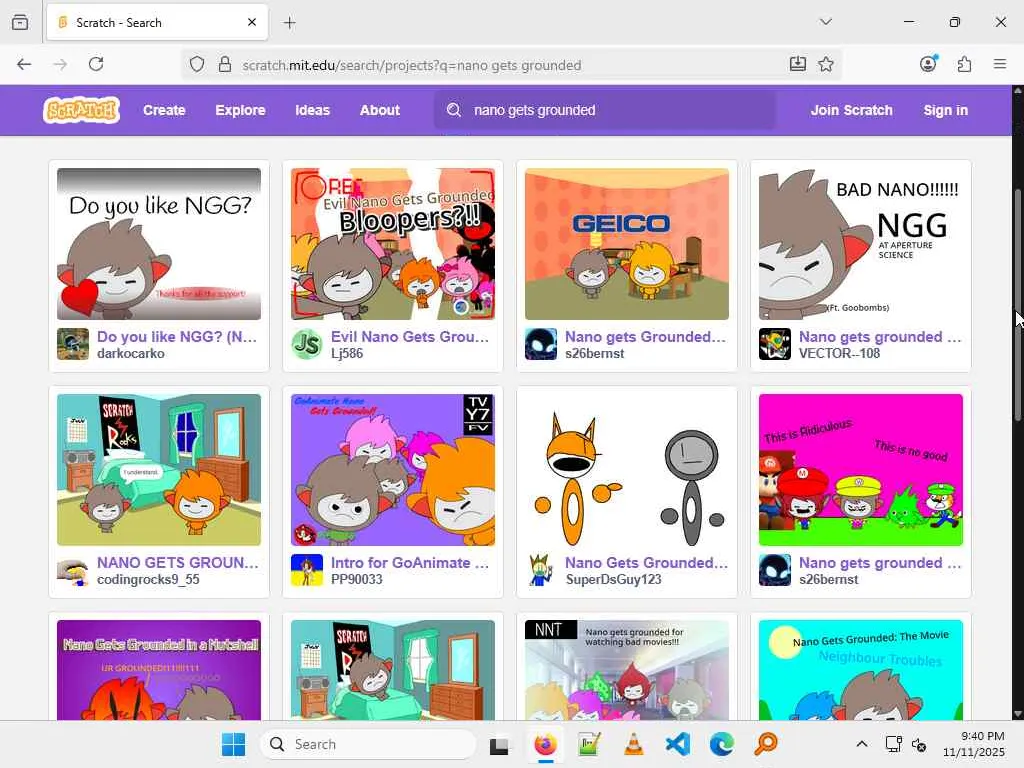
Task: Click the search magnifier icon in Scratch bar
Action: point(454,110)
